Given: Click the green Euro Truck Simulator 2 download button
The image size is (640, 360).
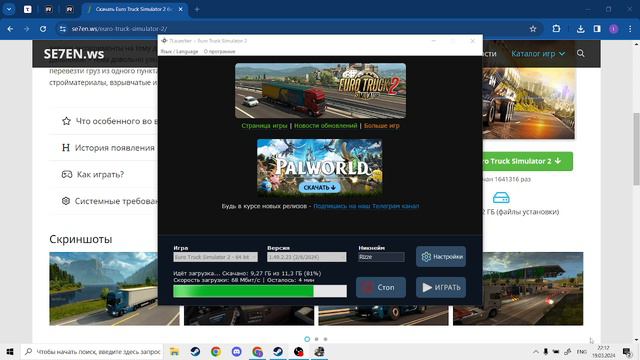Looking at the screenshot, I should click(x=527, y=161).
